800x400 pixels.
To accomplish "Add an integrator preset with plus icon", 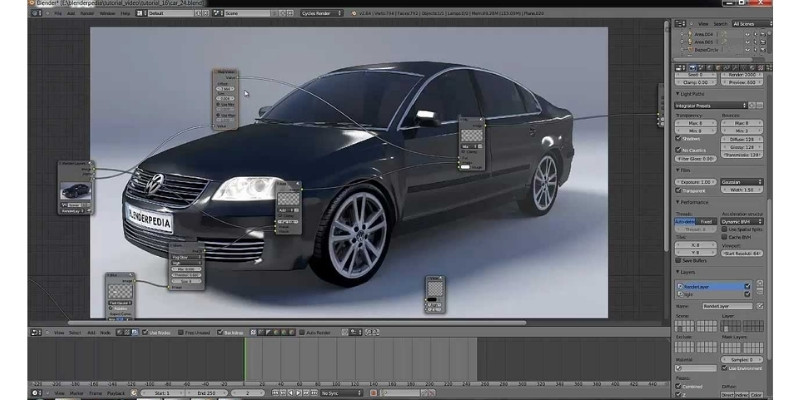I will pos(752,106).
